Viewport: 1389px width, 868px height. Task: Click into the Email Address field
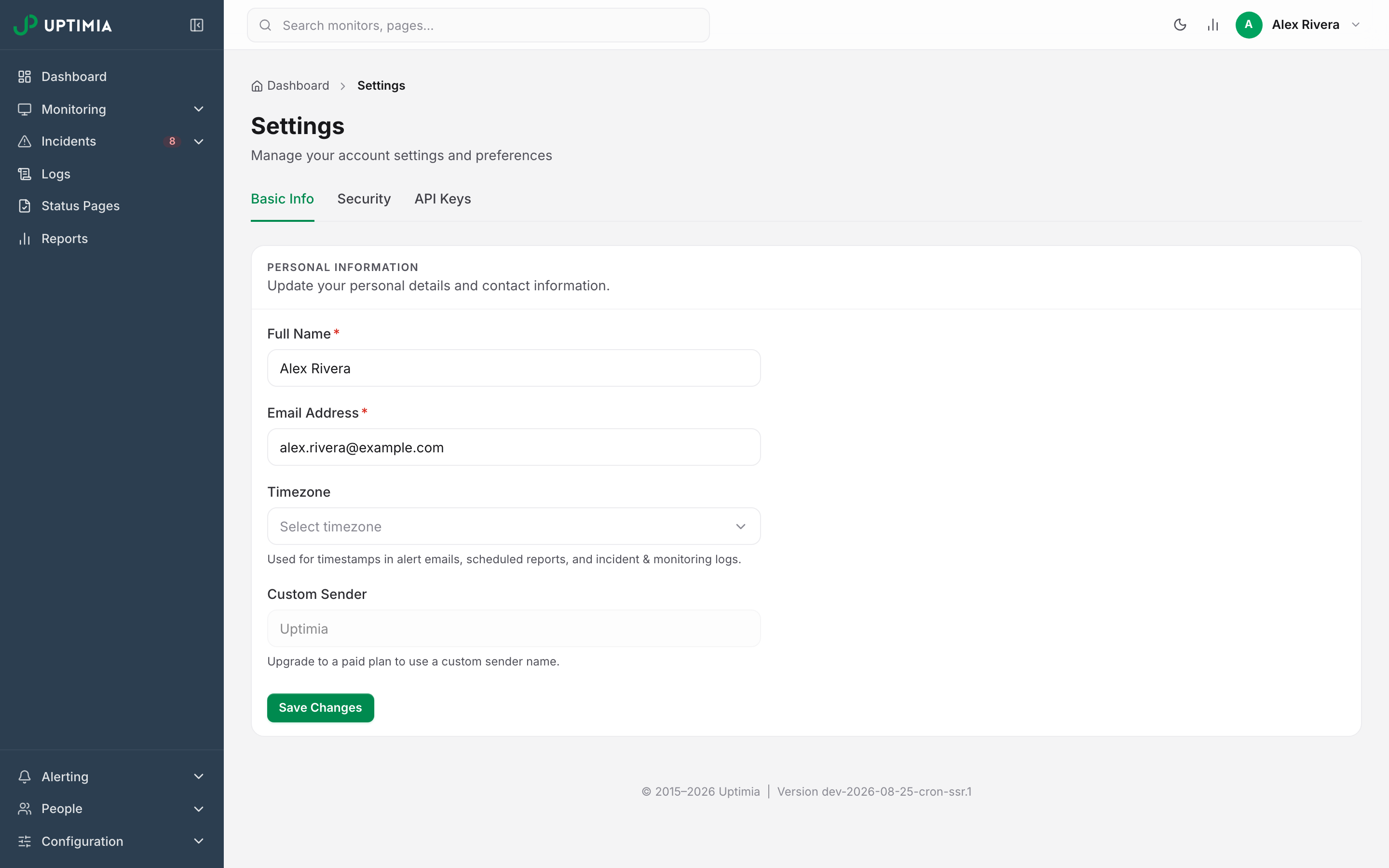point(514,447)
